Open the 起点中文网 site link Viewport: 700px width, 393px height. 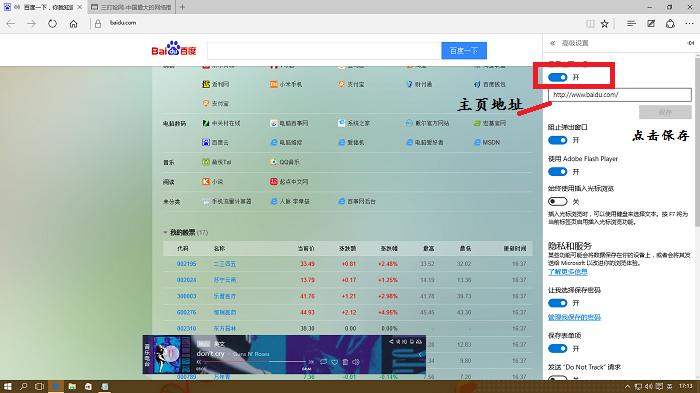tap(289, 182)
